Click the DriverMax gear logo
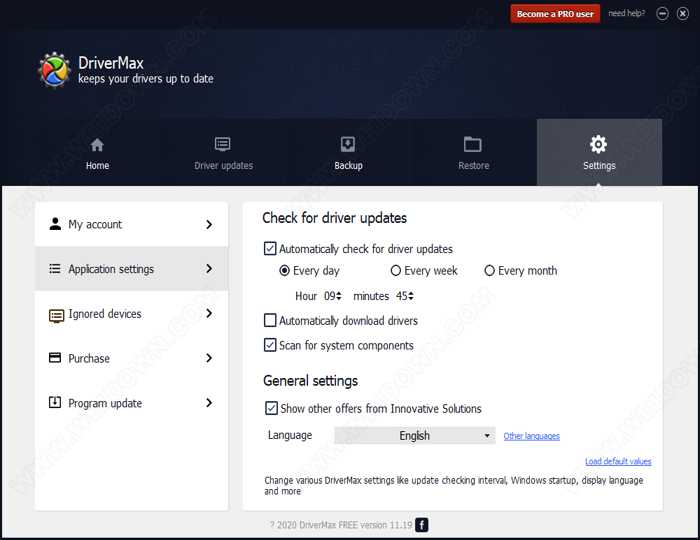Viewport: 700px width, 540px height. [54, 71]
